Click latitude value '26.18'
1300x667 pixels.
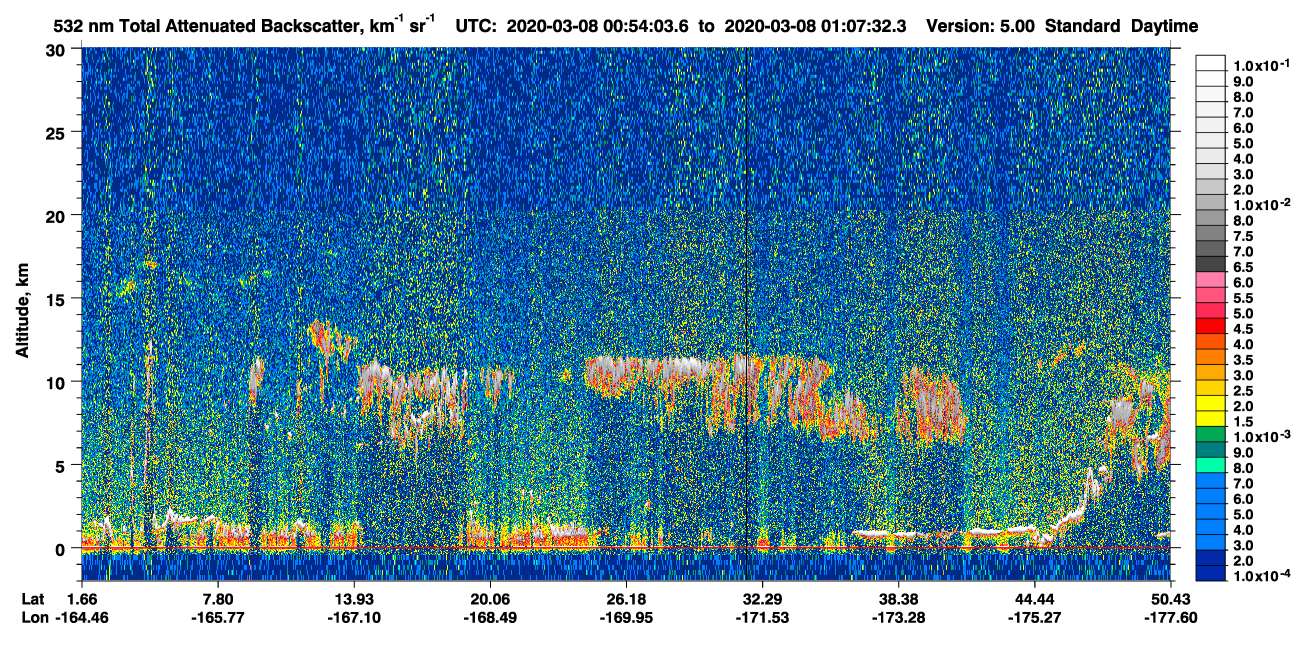pyautogui.click(x=626, y=599)
